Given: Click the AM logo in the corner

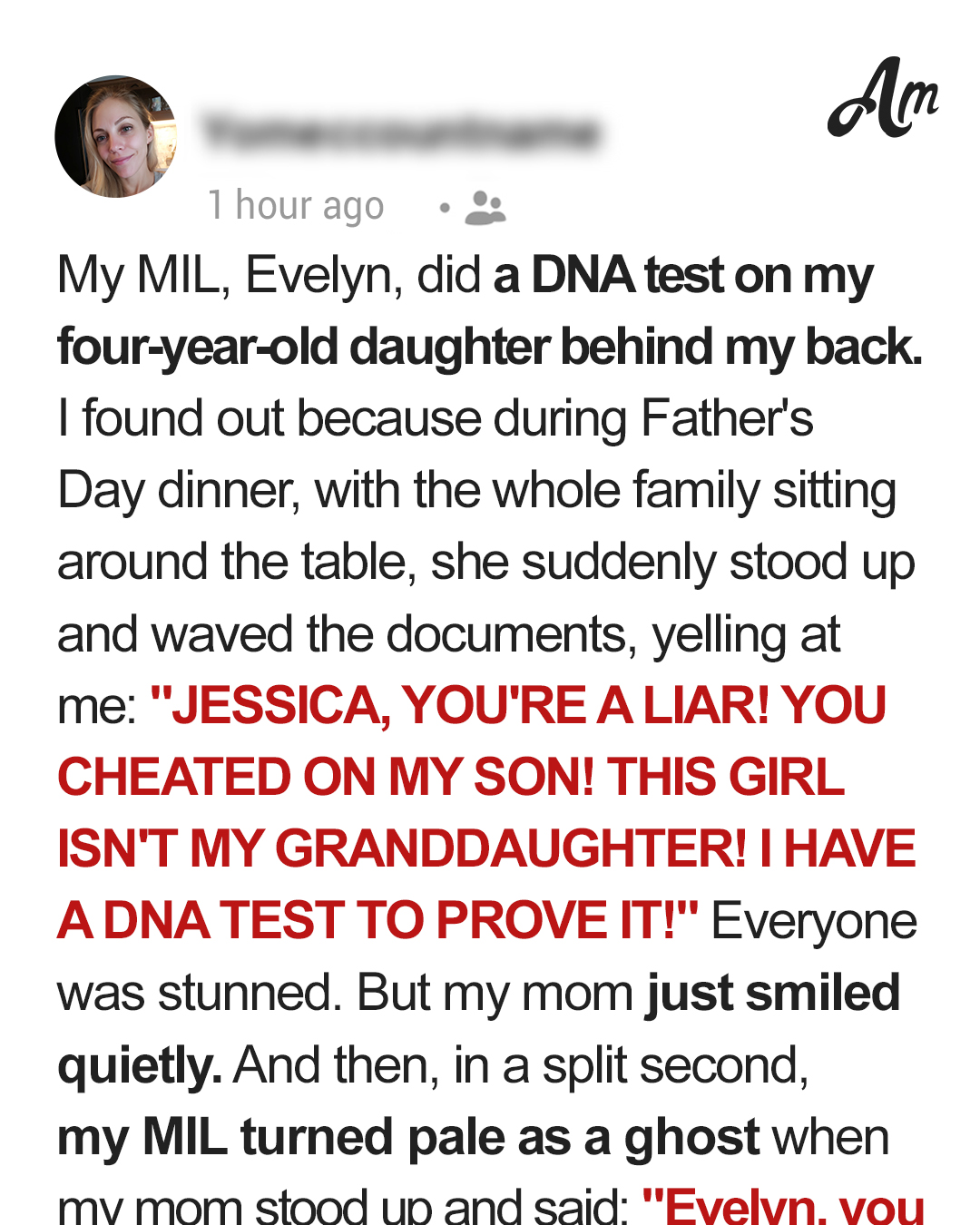Looking at the screenshot, I should tap(883, 99).
